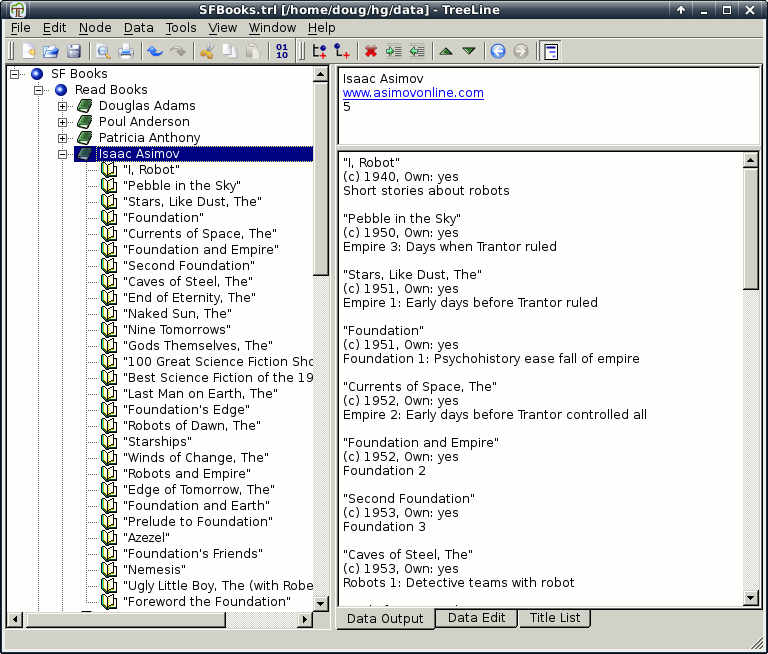Open a file using the folder icon
The image size is (768, 654).
click(x=50, y=51)
